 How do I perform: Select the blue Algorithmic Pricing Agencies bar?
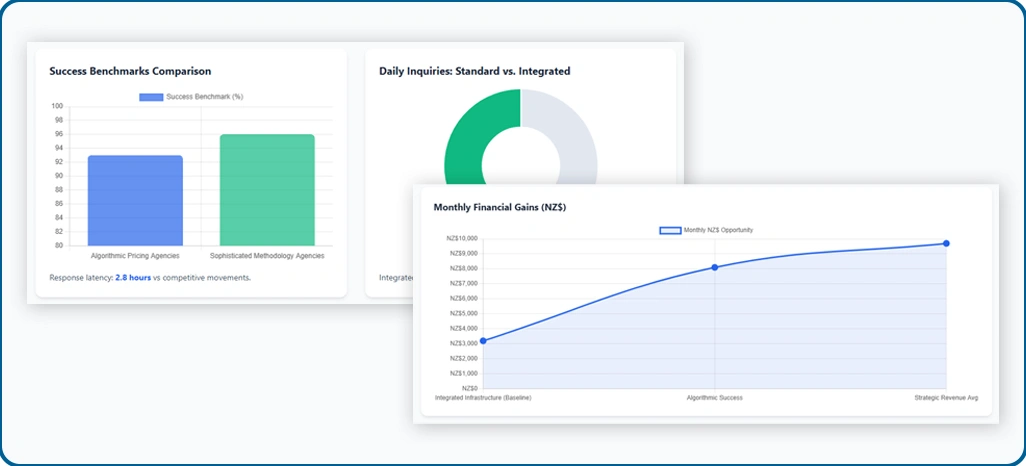(x=135, y=200)
